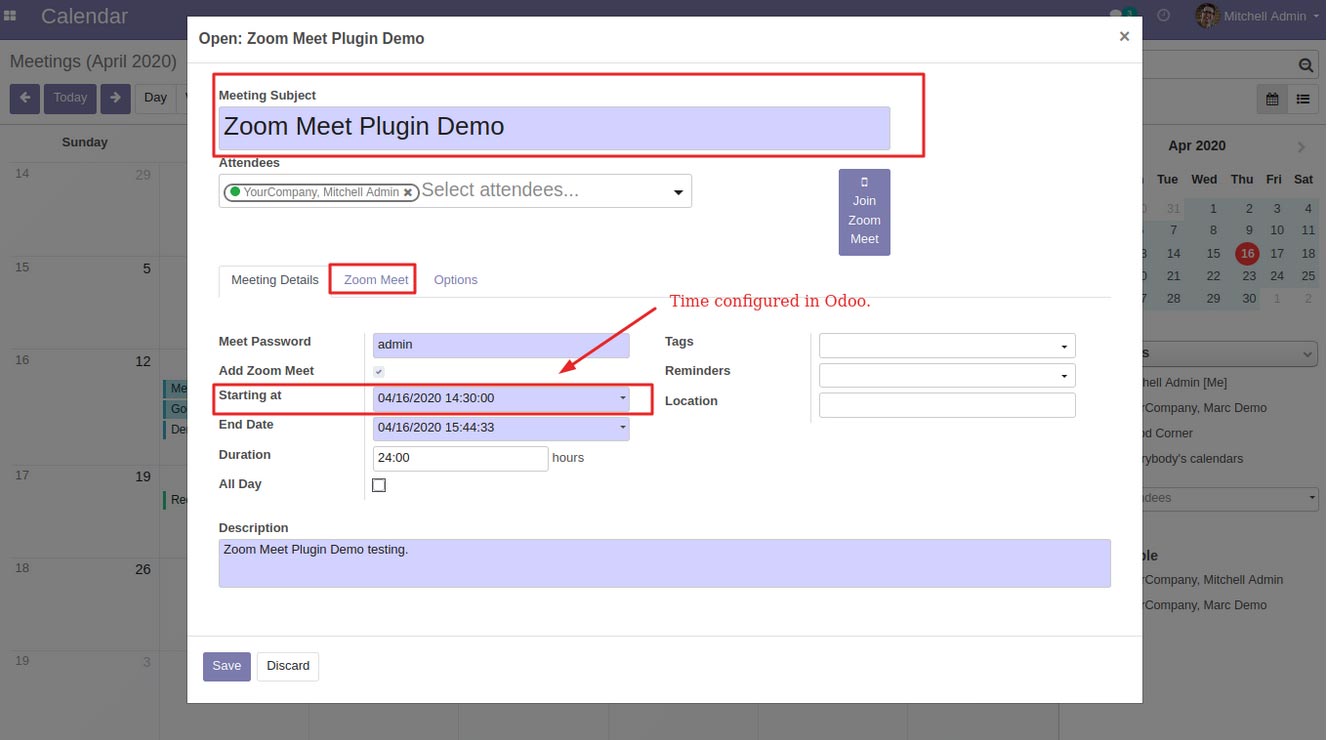Save the meeting

[x=227, y=667]
